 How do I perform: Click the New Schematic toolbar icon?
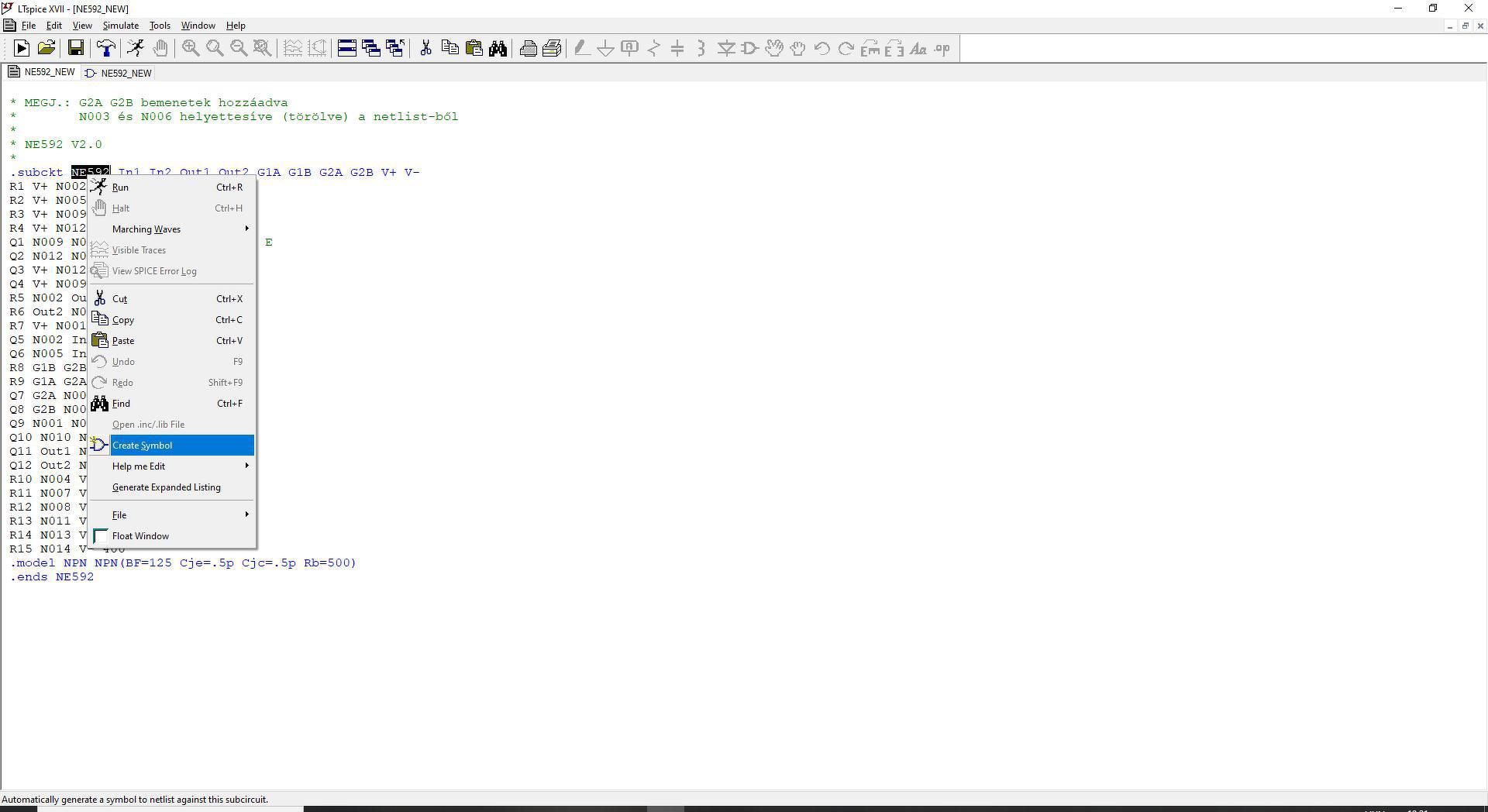22,49
